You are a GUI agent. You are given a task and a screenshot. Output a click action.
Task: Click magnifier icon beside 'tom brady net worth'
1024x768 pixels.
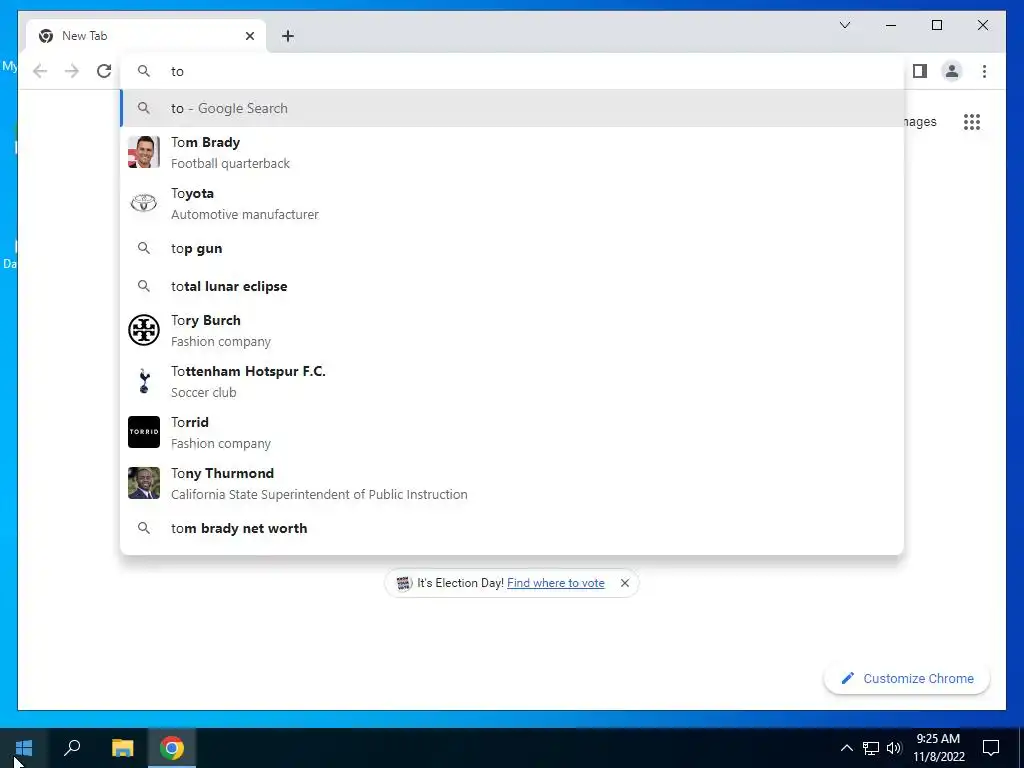point(144,528)
